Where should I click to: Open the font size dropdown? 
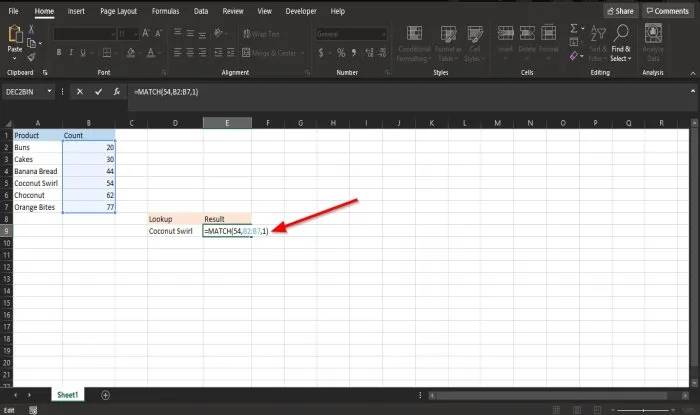pyautogui.click(x=135, y=34)
